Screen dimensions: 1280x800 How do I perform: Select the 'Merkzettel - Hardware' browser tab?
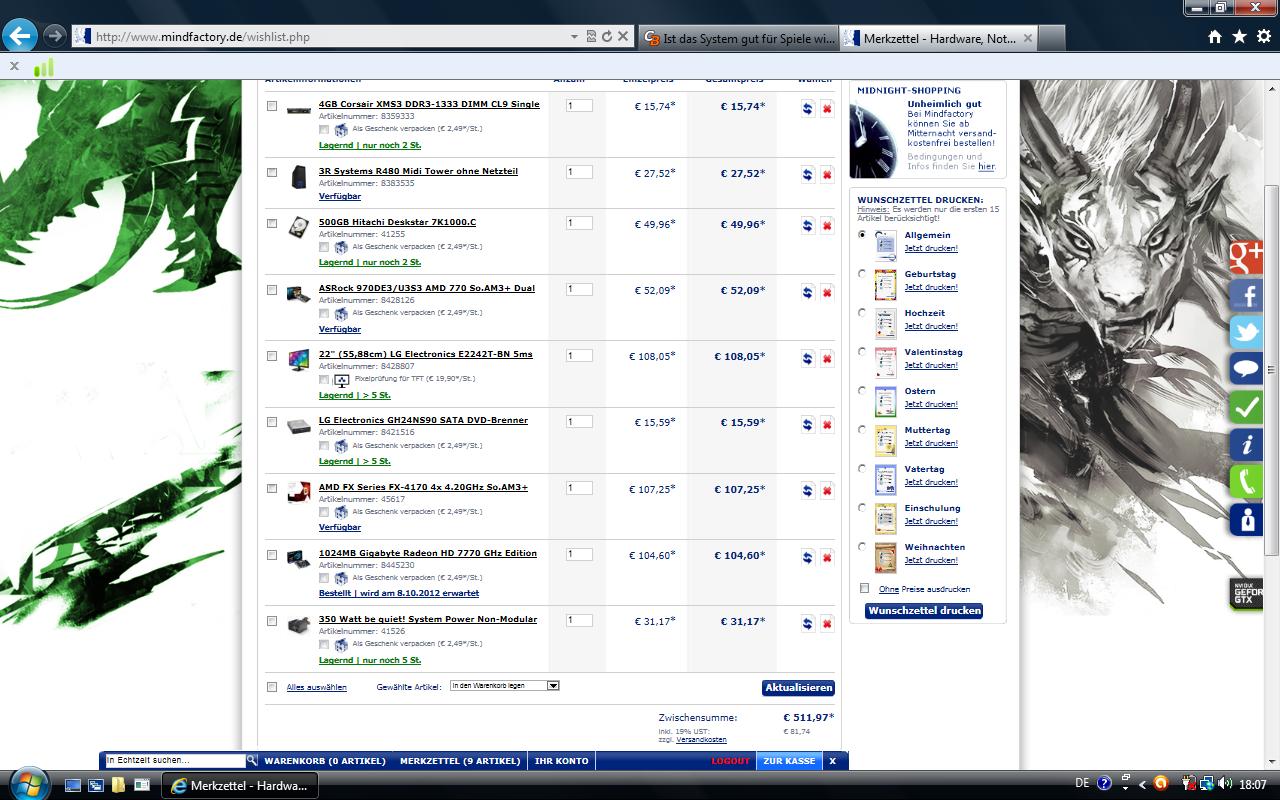[940, 39]
